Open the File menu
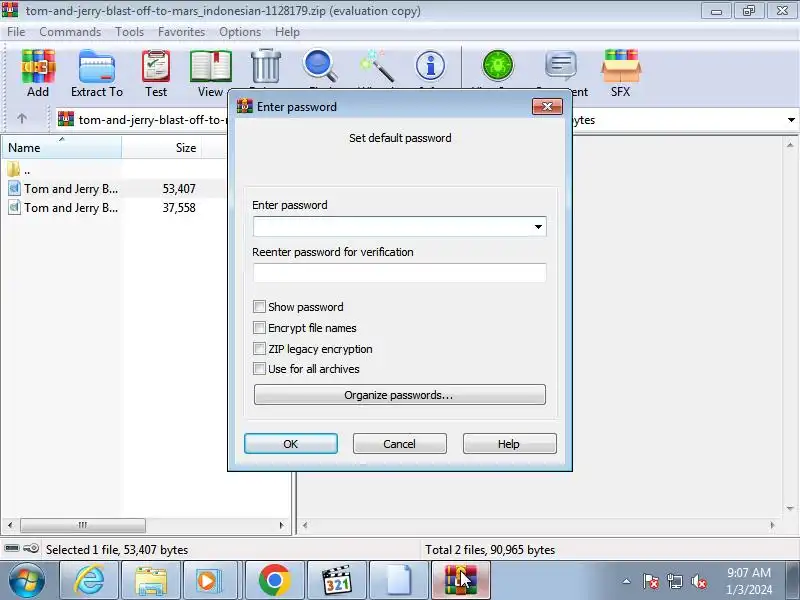 (16, 32)
